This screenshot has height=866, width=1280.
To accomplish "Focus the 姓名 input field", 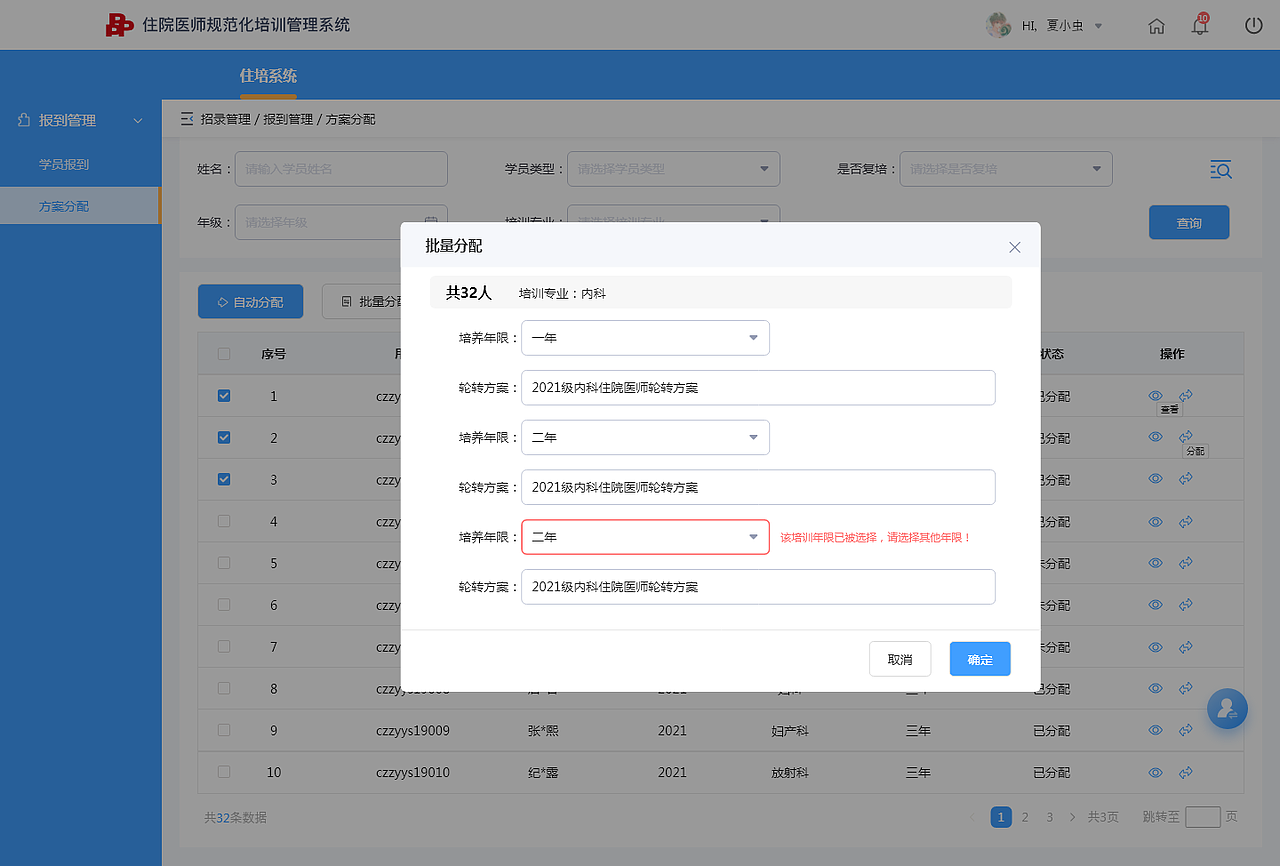I will (x=341, y=169).
